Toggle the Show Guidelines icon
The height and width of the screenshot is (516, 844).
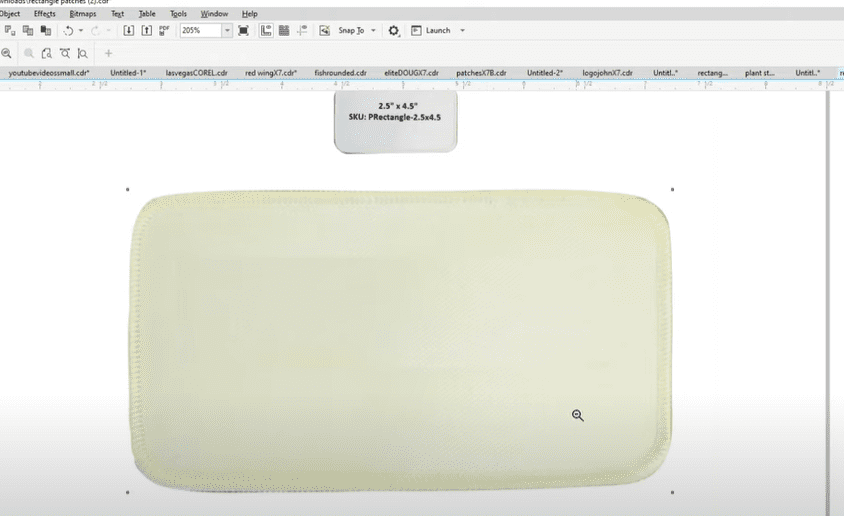point(302,31)
